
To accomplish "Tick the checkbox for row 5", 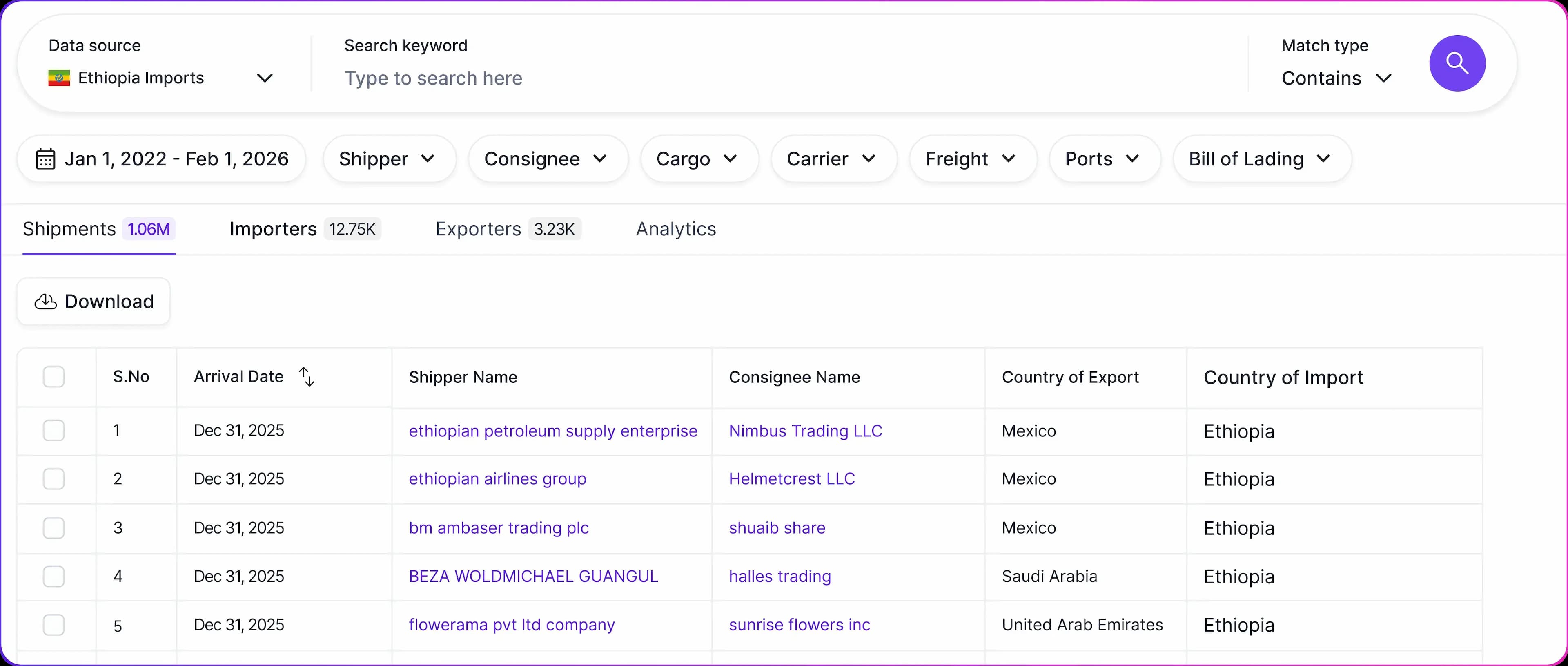I will point(53,625).
